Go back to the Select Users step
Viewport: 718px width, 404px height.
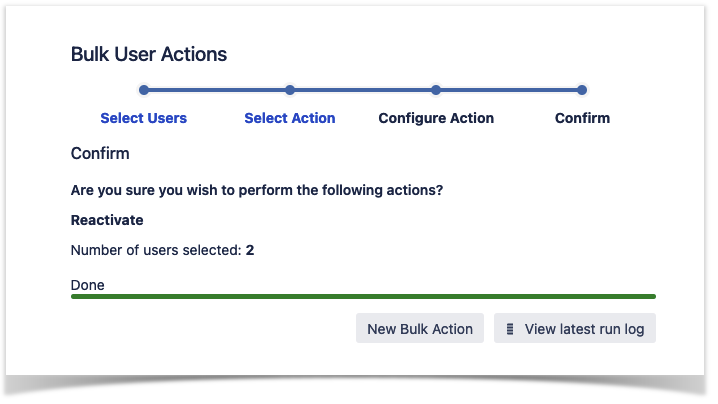pyautogui.click(x=144, y=118)
